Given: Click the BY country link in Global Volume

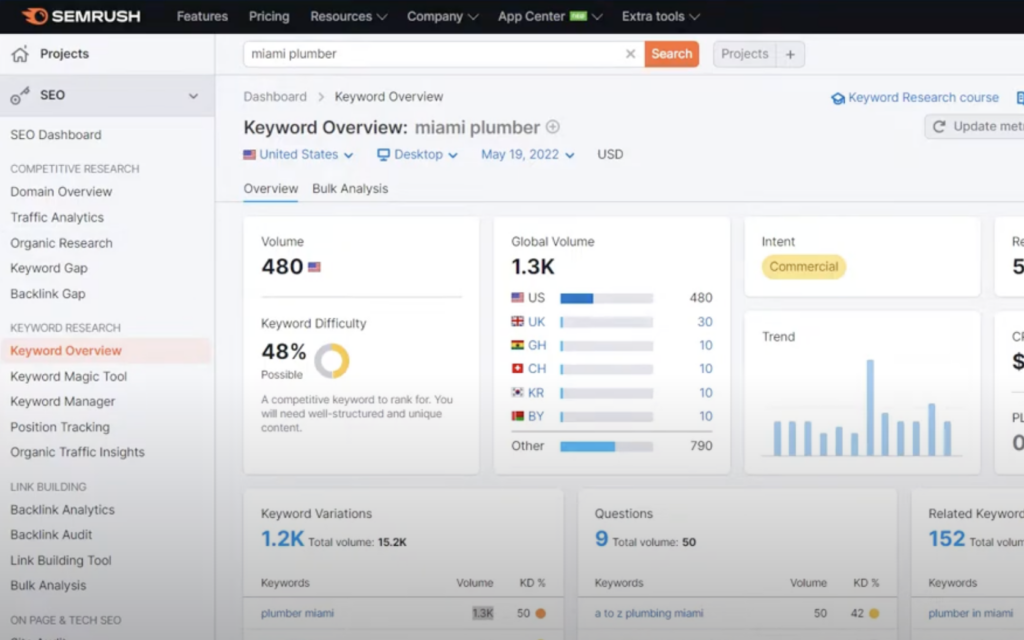Looking at the screenshot, I should [536, 417].
